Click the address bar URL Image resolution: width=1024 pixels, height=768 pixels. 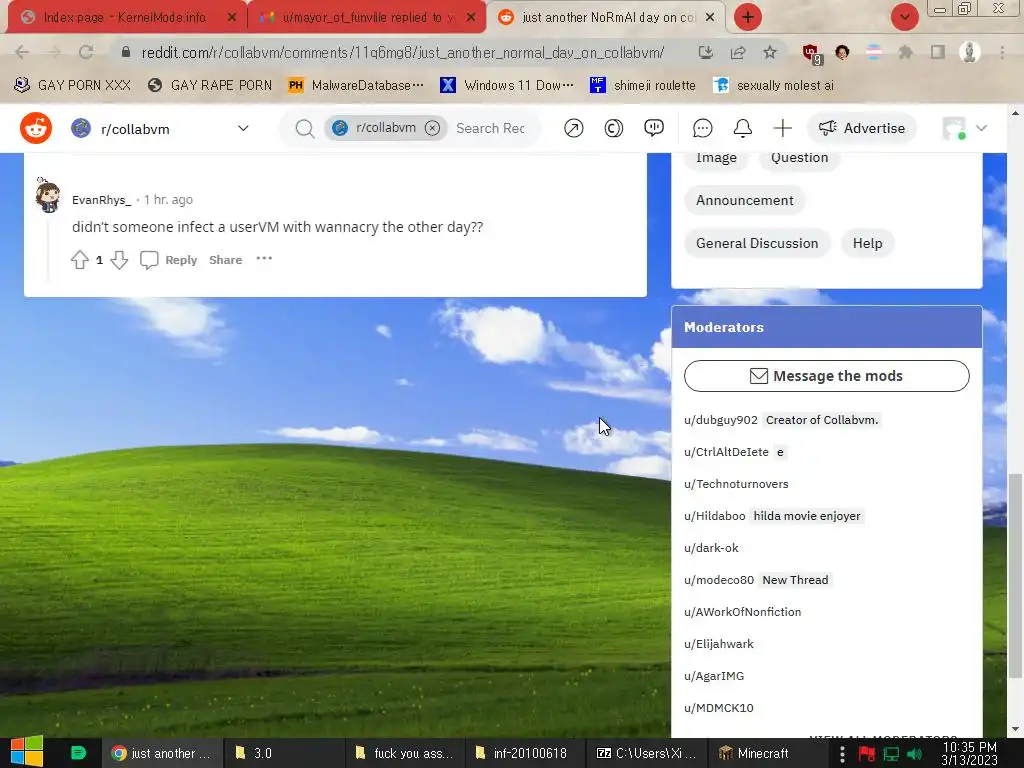pyautogui.click(x=403, y=52)
